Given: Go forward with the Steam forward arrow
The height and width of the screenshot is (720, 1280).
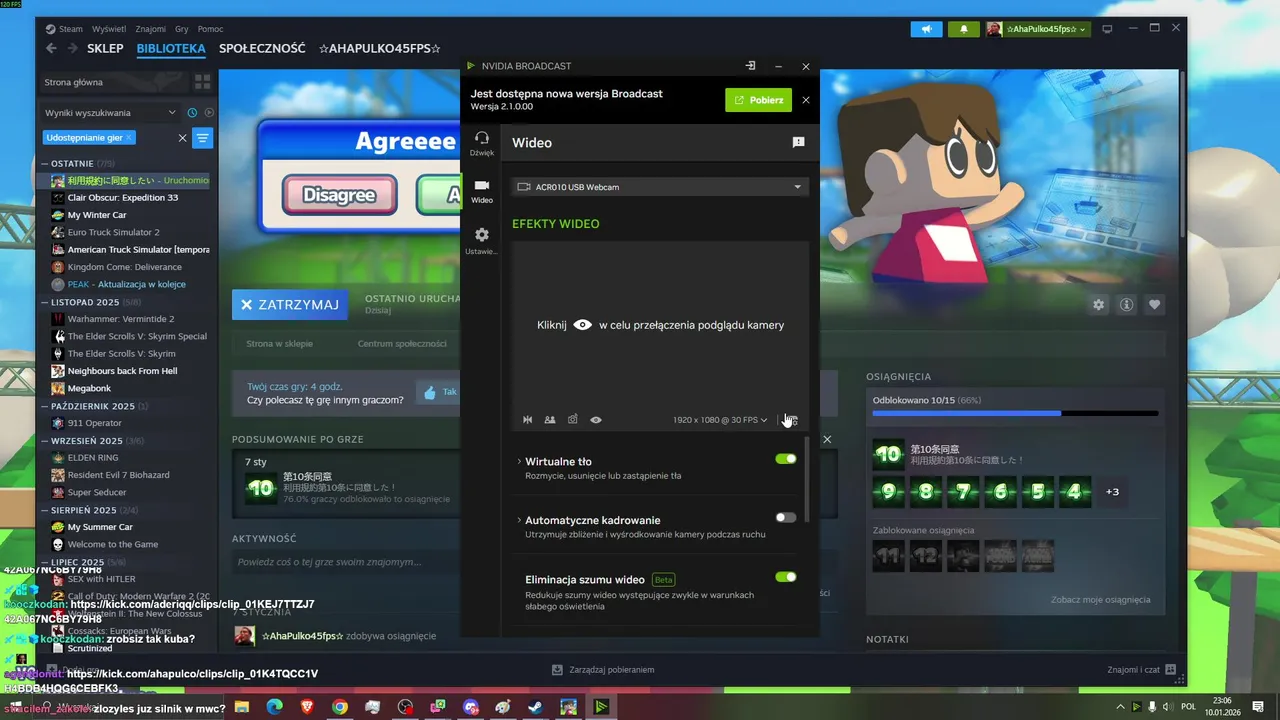Looking at the screenshot, I should coord(72,48).
